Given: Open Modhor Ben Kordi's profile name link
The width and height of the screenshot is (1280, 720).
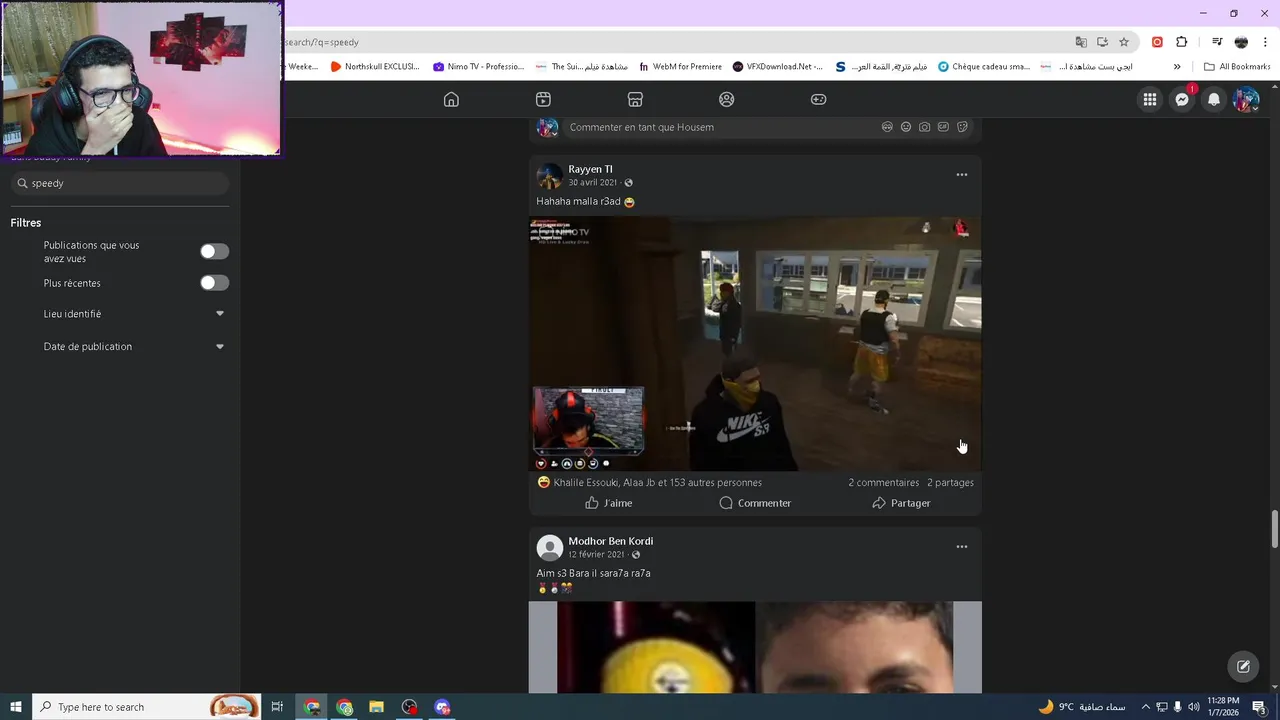Looking at the screenshot, I should [610, 541].
